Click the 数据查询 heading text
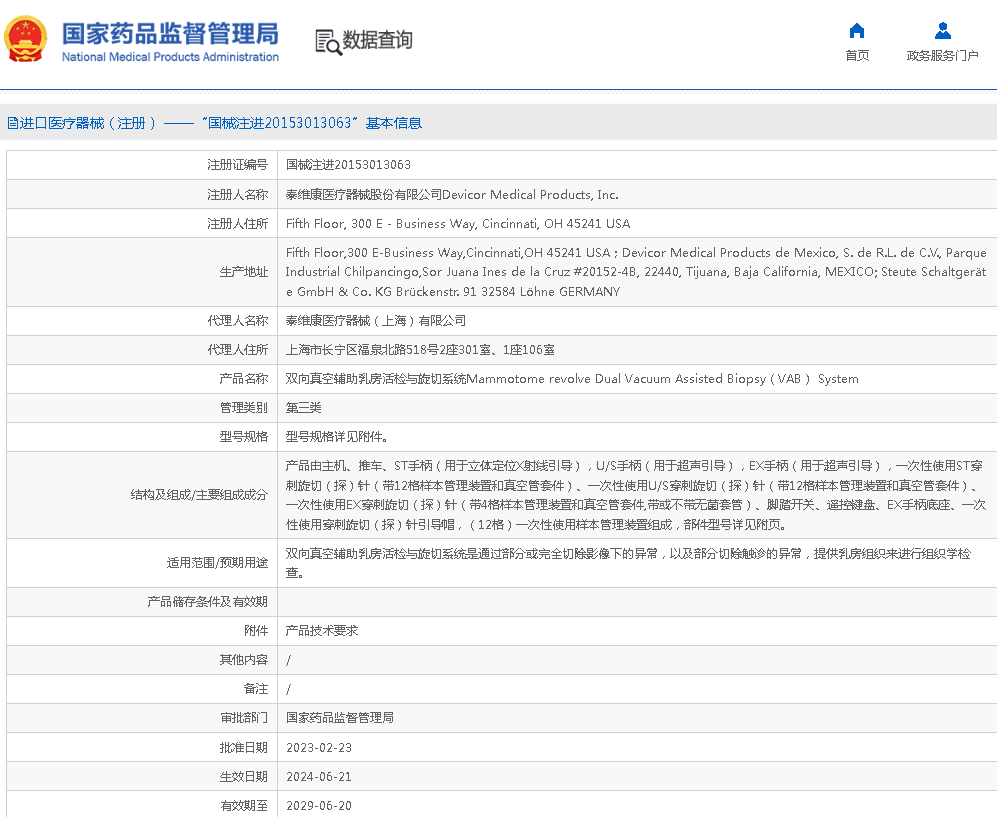Viewport: 997px width, 817px height. coord(377,40)
